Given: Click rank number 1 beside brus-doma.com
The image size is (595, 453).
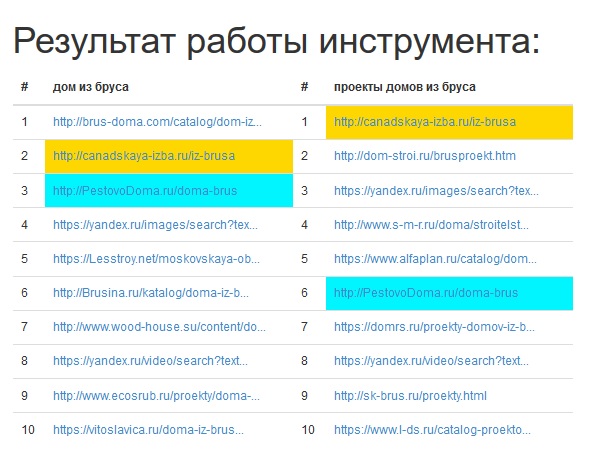Looking at the screenshot, I should pos(25,122).
